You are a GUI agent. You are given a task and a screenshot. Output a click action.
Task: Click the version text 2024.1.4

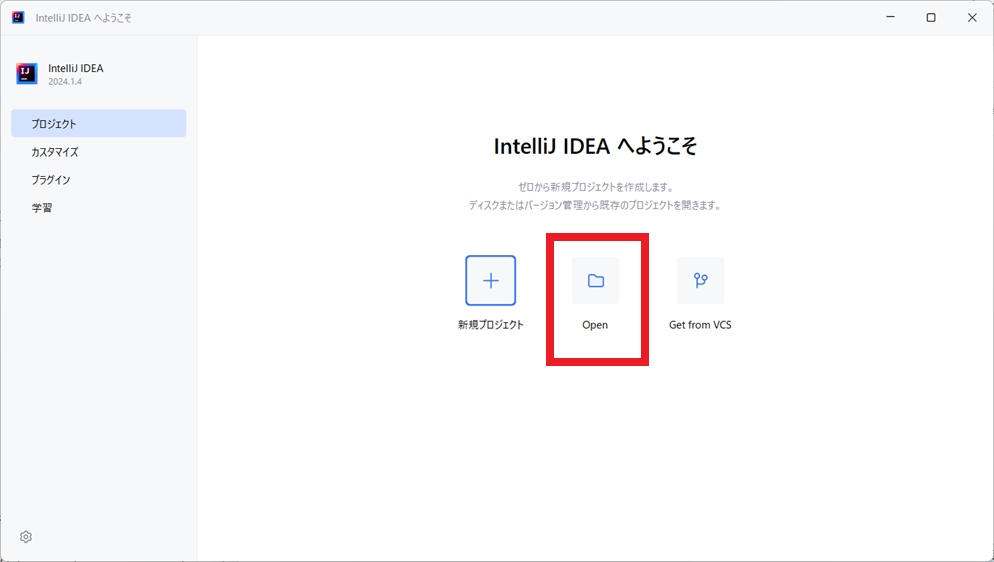coord(65,82)
